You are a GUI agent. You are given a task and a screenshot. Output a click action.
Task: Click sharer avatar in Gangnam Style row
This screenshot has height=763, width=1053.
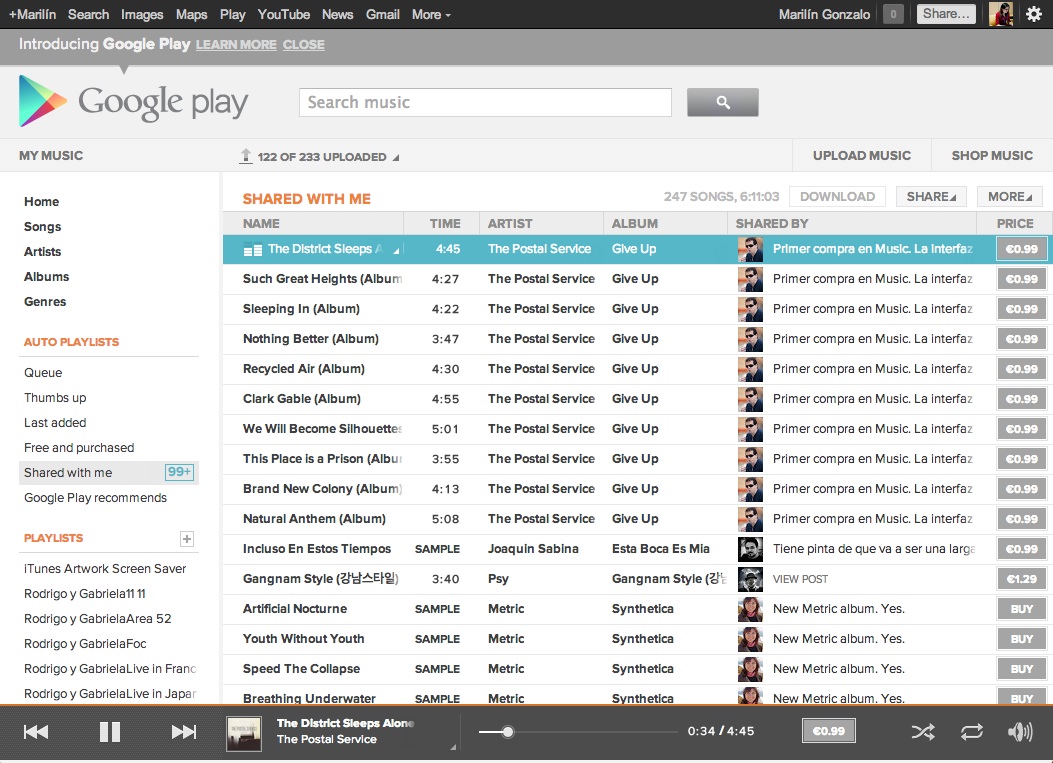coord(750,579)
